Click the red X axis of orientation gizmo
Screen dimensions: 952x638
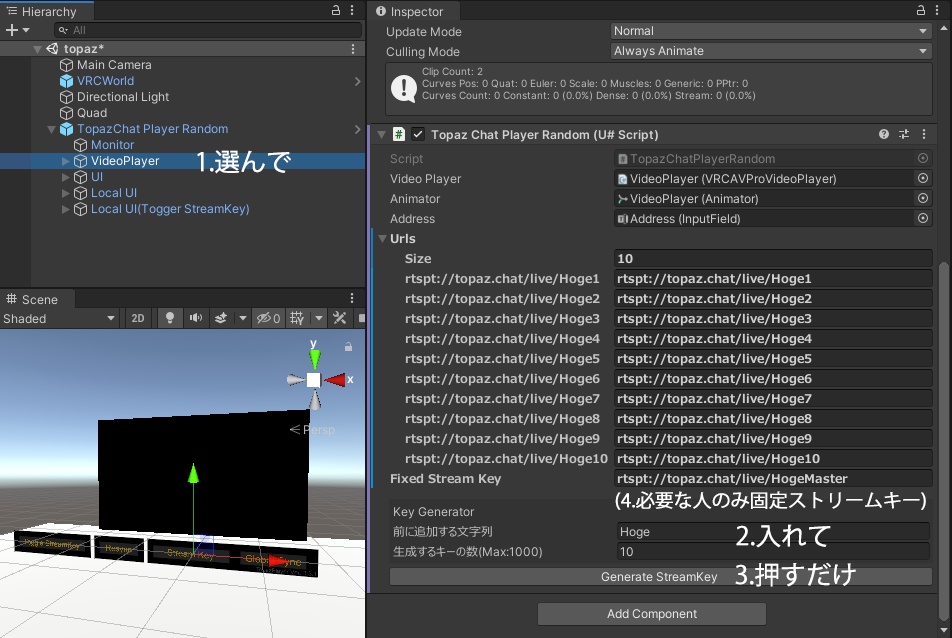point(336,380)
